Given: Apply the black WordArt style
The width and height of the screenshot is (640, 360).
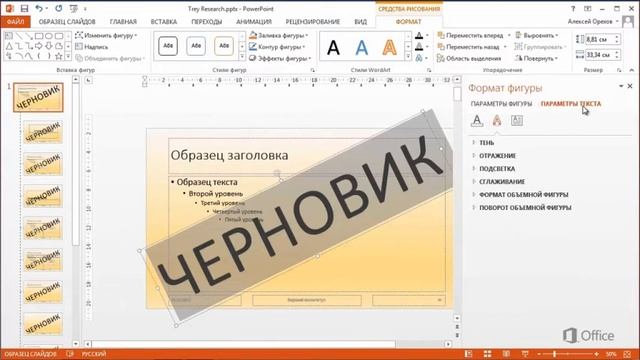Looking at the screenshot, I should click(x=333, y=47).
